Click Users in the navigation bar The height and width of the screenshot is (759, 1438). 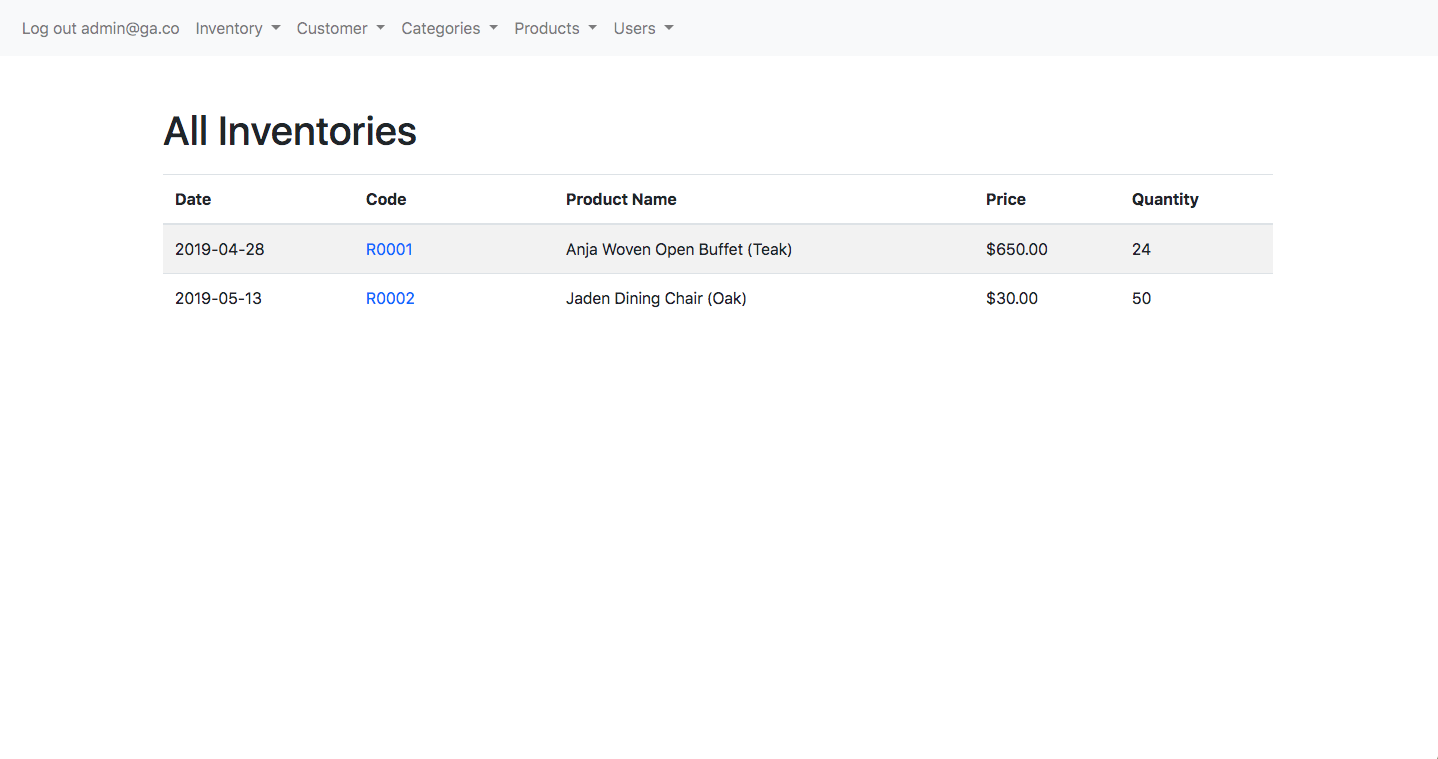(634, 28)
